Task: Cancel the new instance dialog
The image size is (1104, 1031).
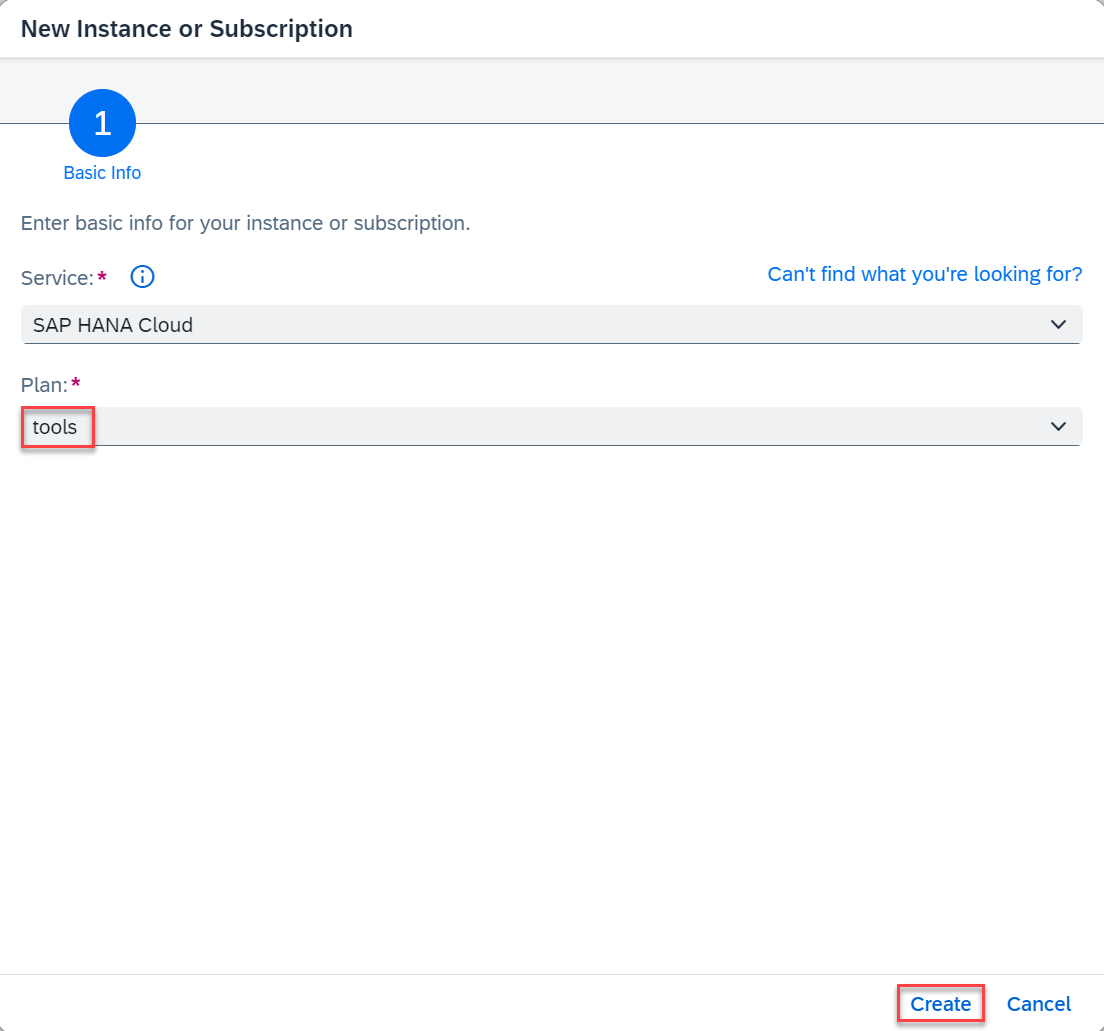Action: pos(1039,1004)
